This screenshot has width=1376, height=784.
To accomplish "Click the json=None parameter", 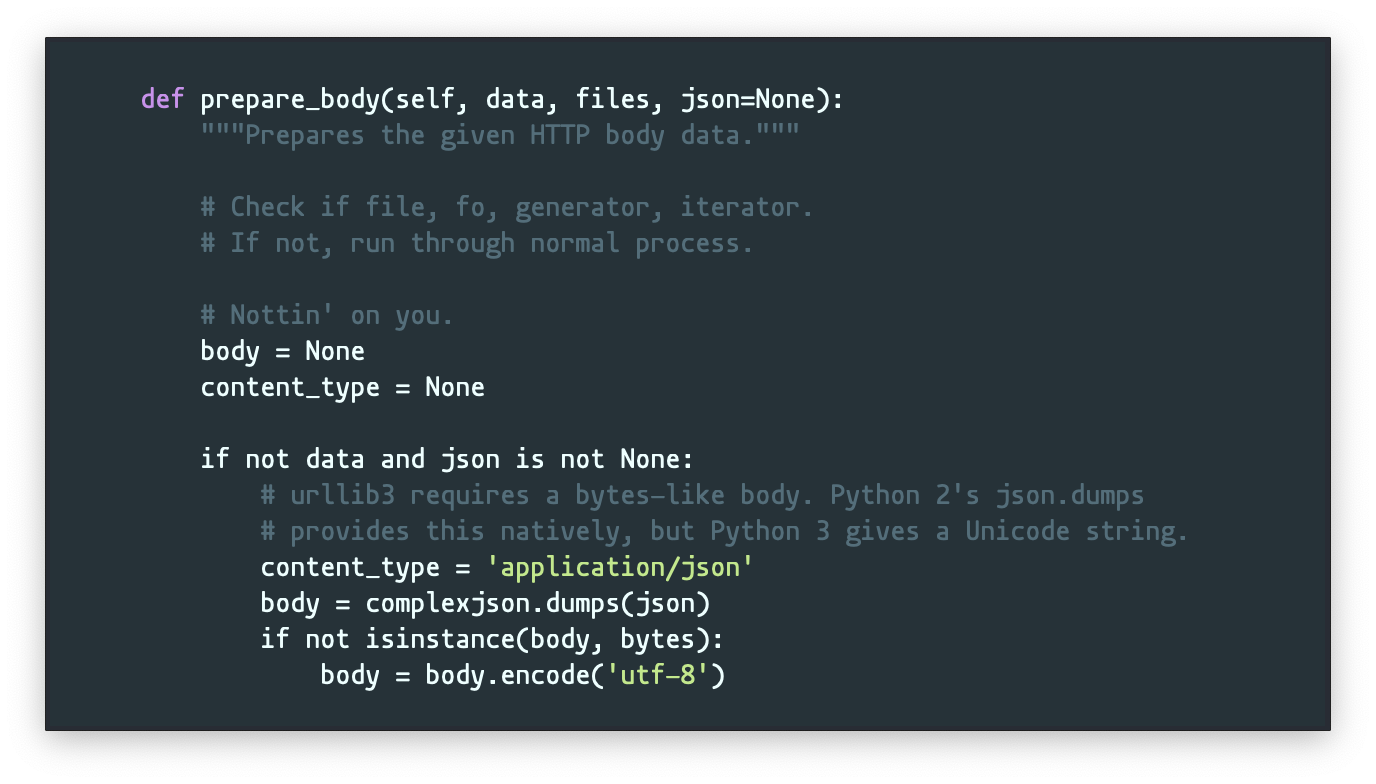I will coord(747,100).
